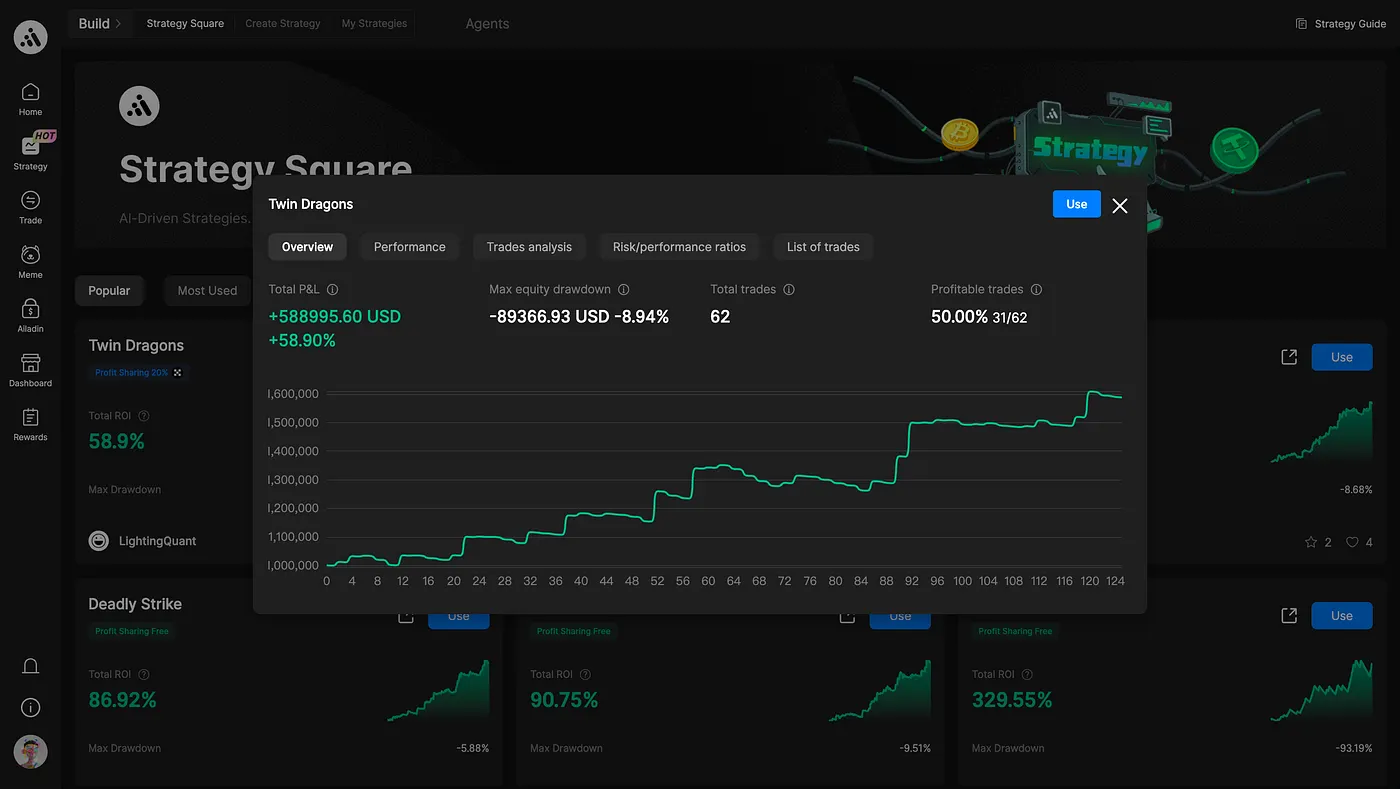Switch to the Performance tab
Screen dimensions: 1400x789
click(x=410, y=247)
